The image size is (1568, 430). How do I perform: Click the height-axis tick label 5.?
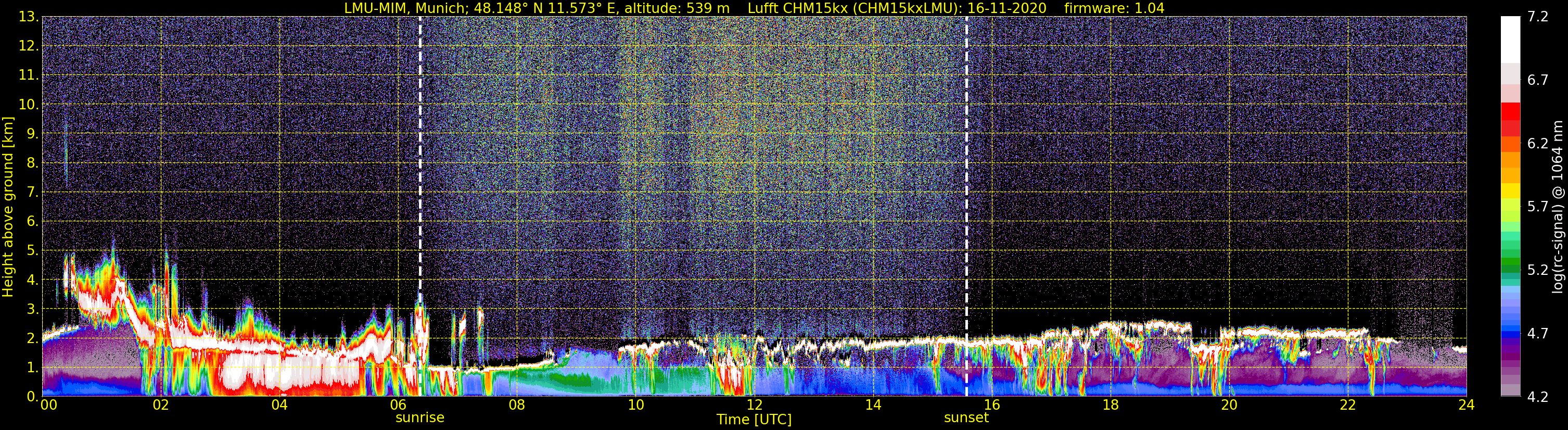coord(32,251)
